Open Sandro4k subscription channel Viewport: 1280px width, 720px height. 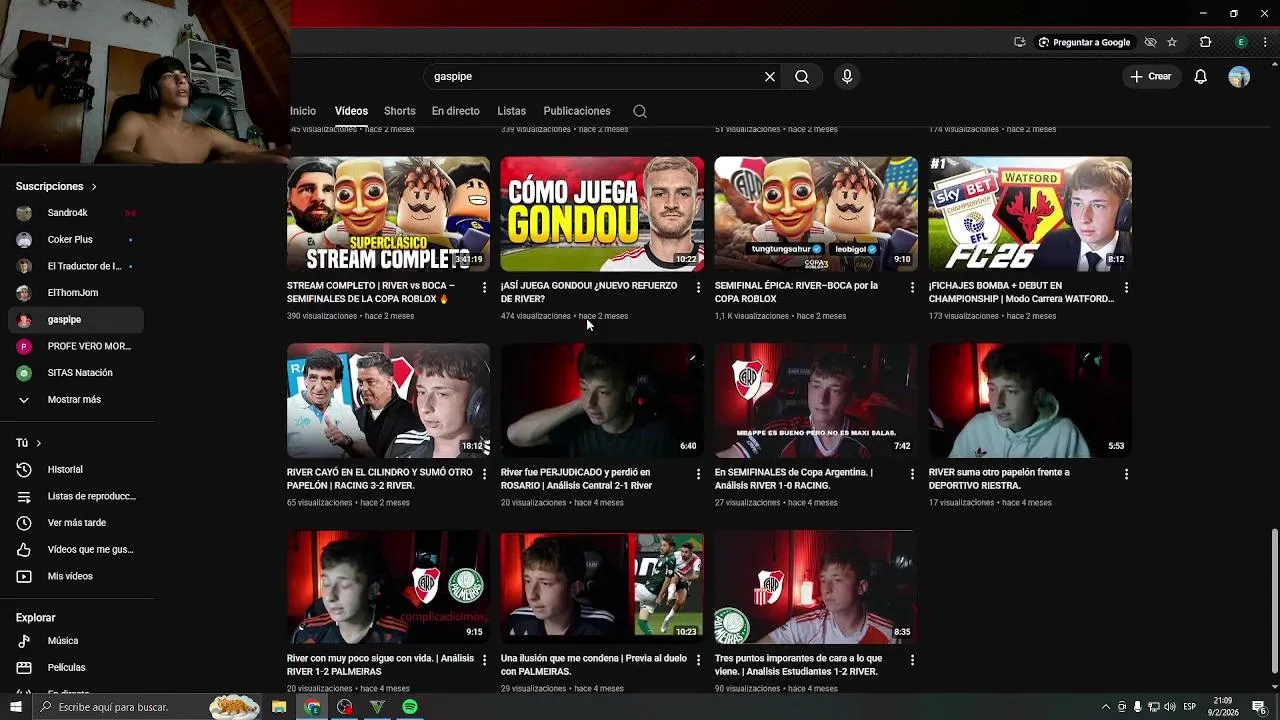(x=76, y=213)
